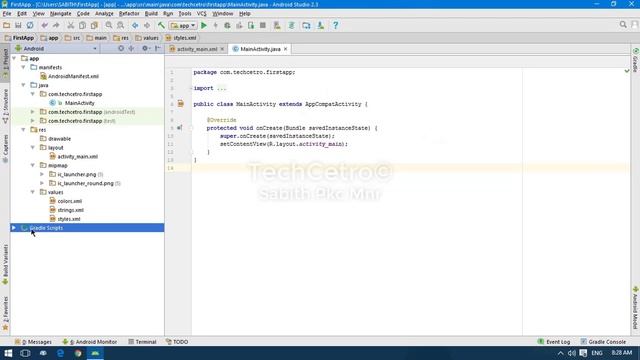Image resolution: width=640 pixels, height=360 pixels.
Task: Expand the Gradle Scripts node
Action: pos(14,228)
